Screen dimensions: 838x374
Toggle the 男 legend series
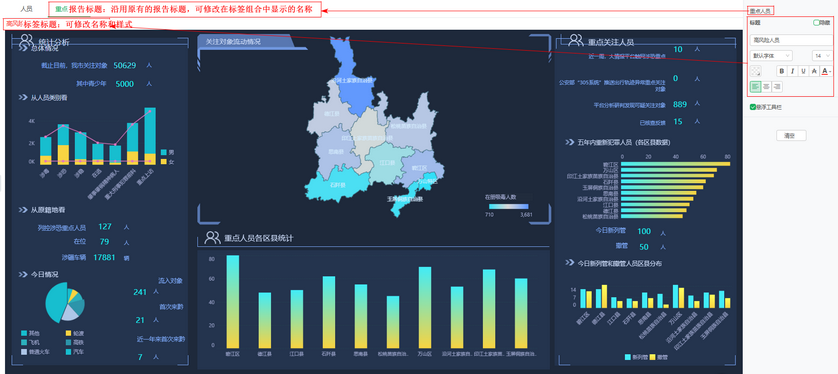[x=167, y=152]
